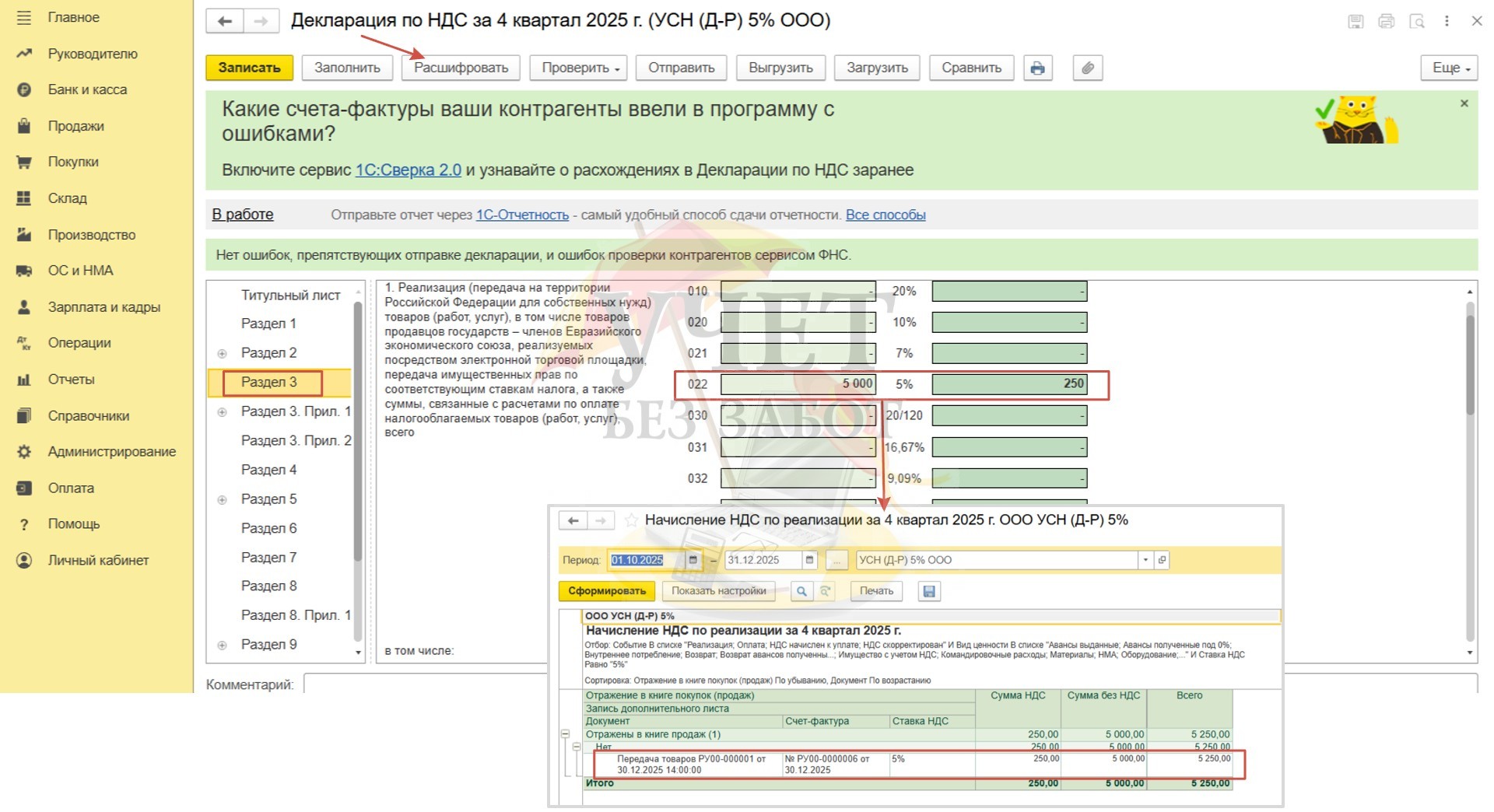Follow the 1С:Сверка 2.0 link

tap(408, 170)
